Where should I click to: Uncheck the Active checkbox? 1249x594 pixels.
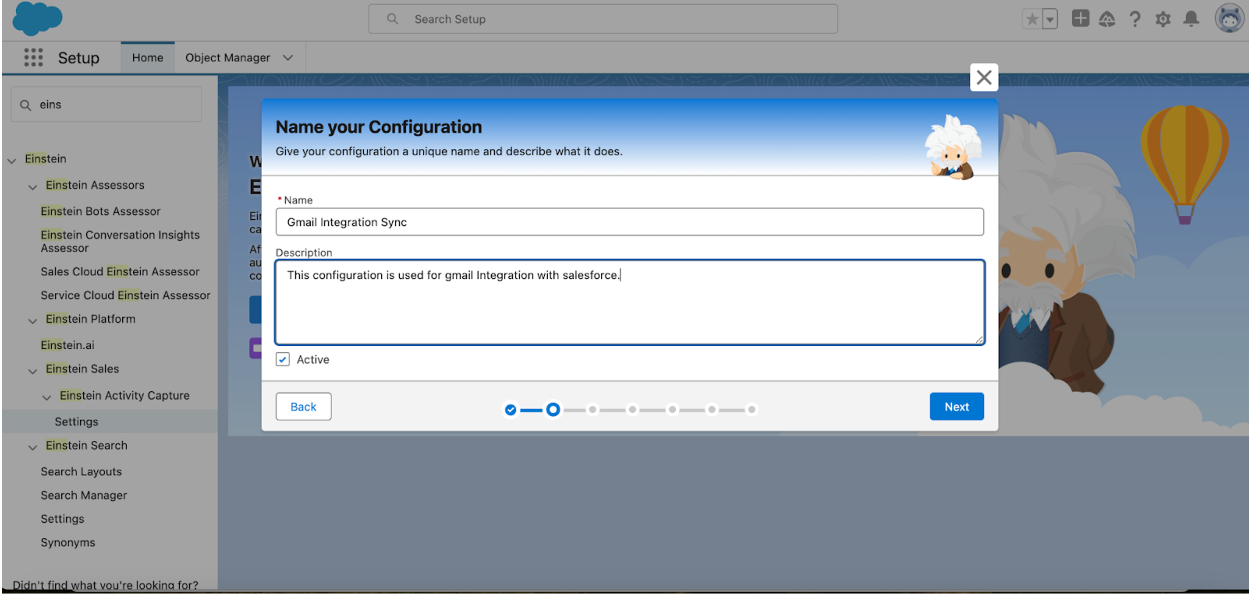[x=283, y=359]
